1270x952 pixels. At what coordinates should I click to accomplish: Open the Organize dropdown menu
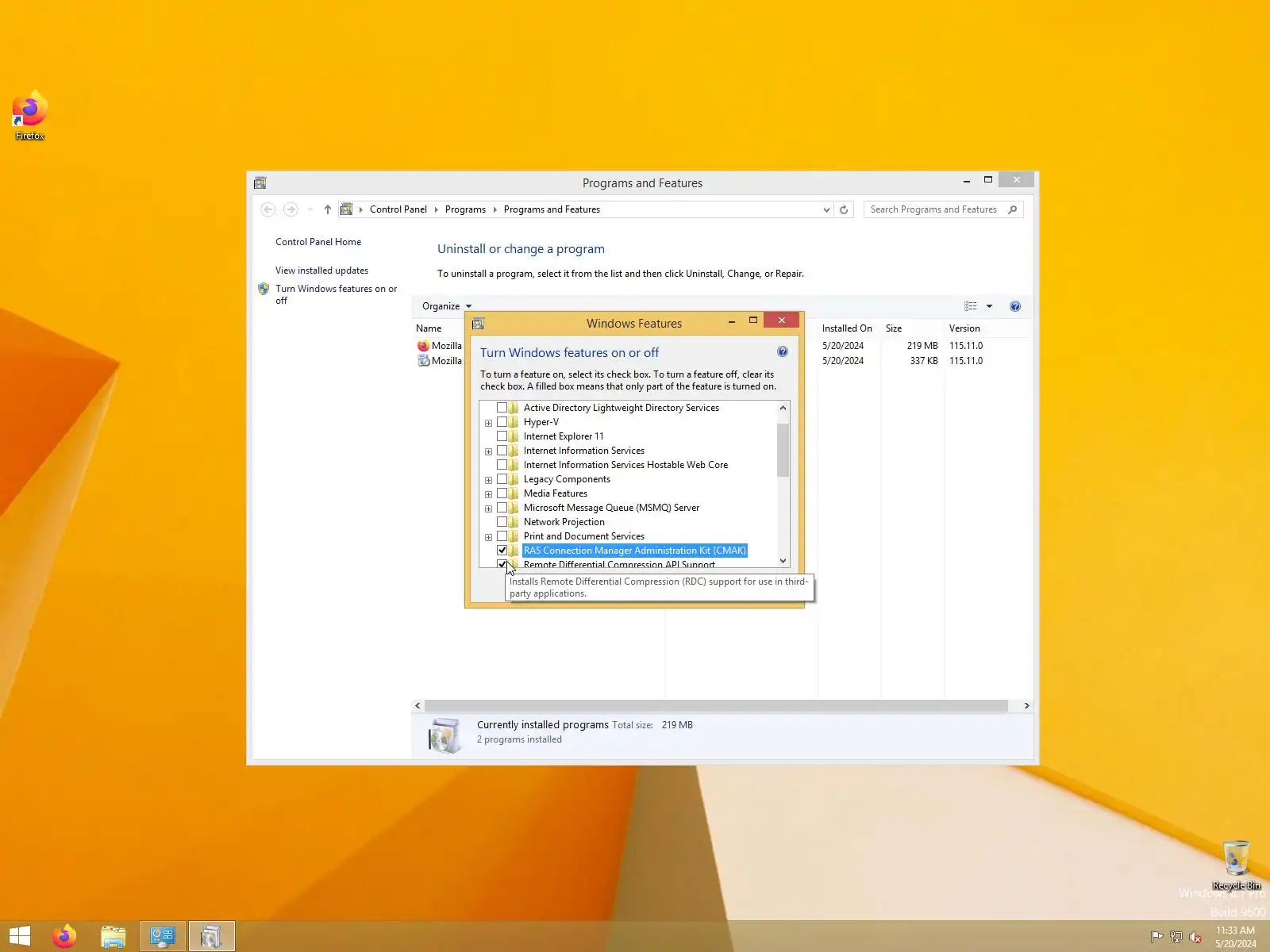pos(447,306)
